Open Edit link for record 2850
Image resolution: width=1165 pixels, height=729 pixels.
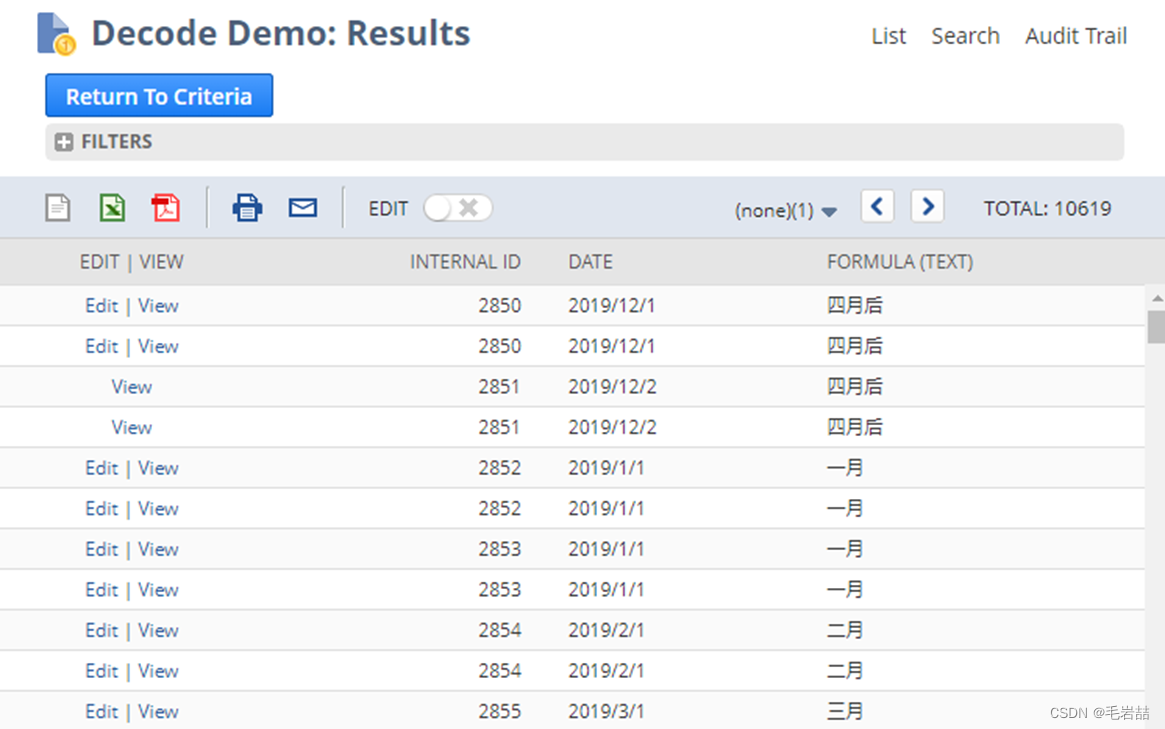click(101, 305)
